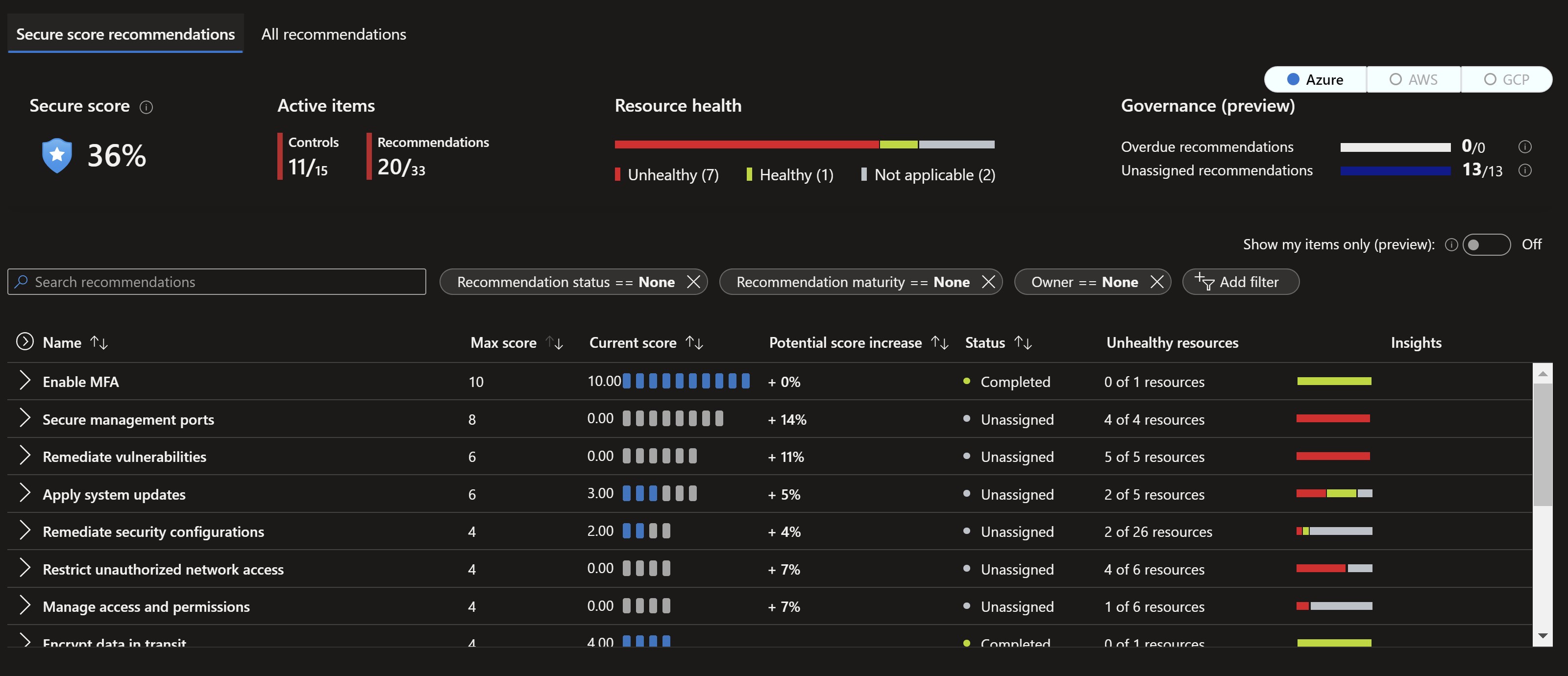This screenshot has width=1568, height=676.
Task: Click the Unhealthy (7) legend item
Action: point(667,175)
